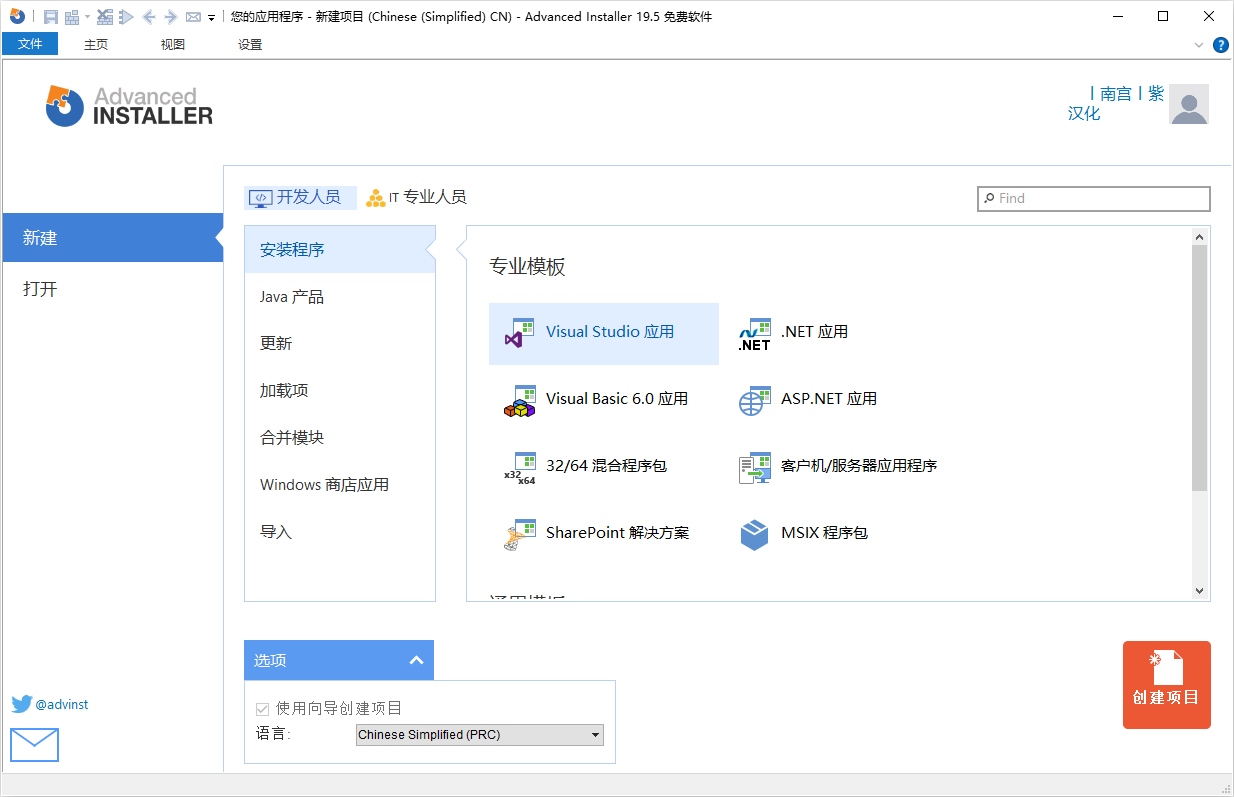Click the Run project arrow icon
The image size is (1234, 797).
[126, 17]
